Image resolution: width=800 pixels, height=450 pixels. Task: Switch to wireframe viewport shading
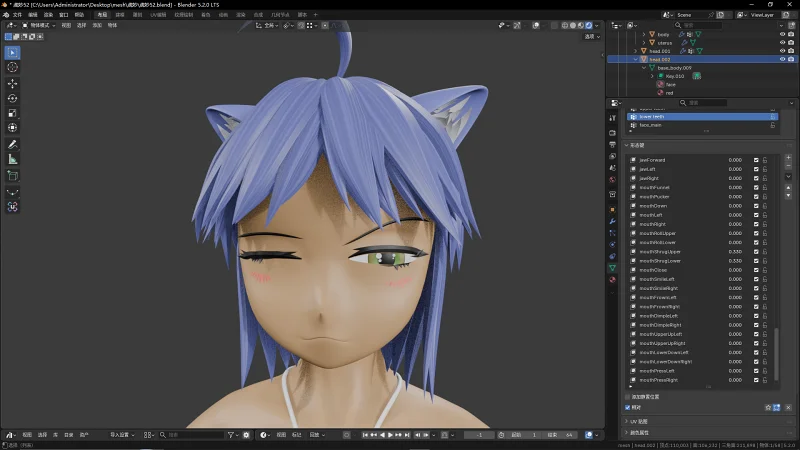565,25
